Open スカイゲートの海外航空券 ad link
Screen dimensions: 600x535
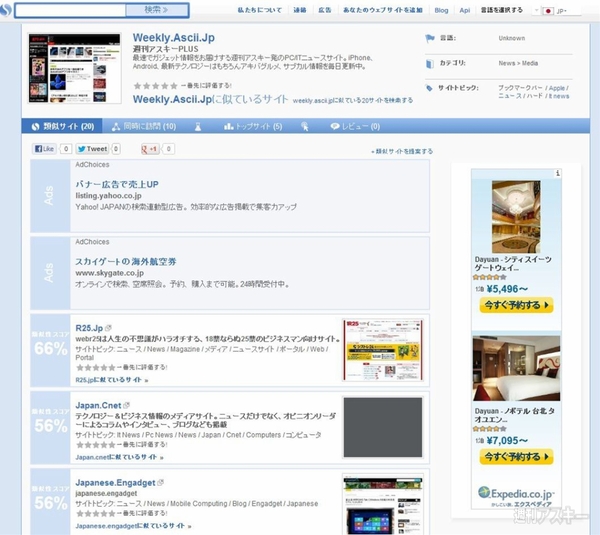(126, 262)
